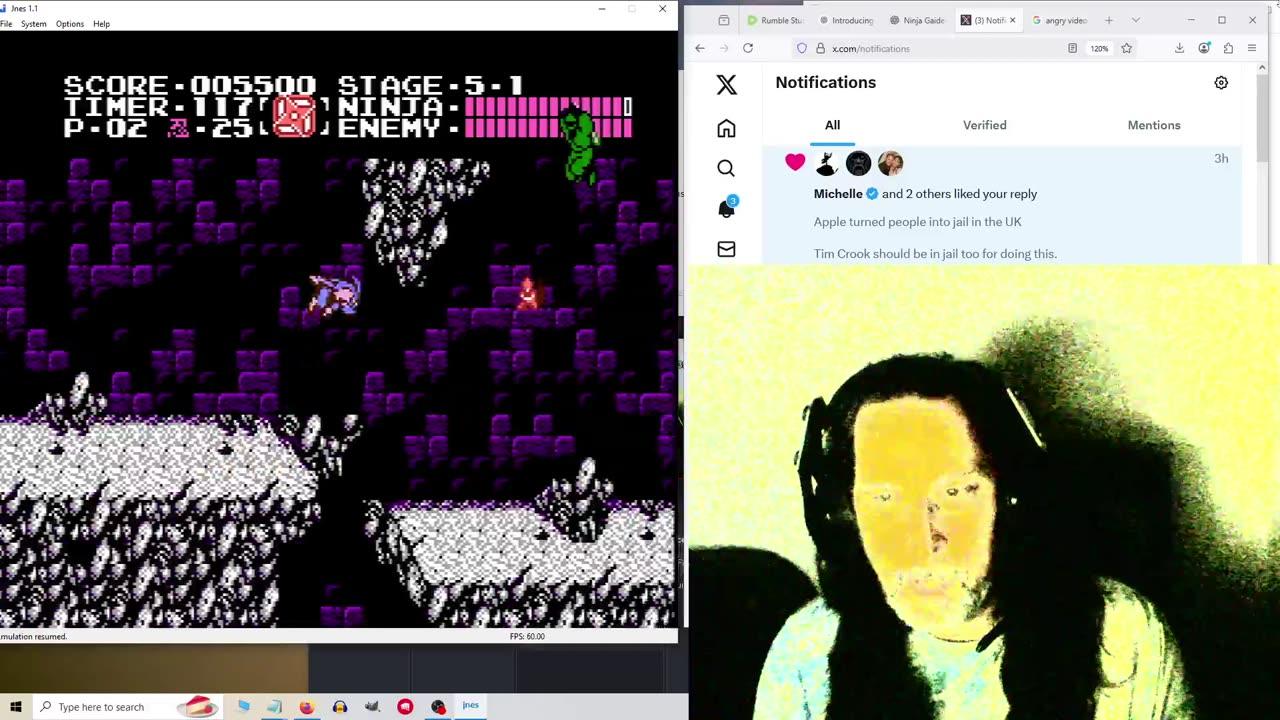Open Firefox extensions menu

pos(1228,48)
